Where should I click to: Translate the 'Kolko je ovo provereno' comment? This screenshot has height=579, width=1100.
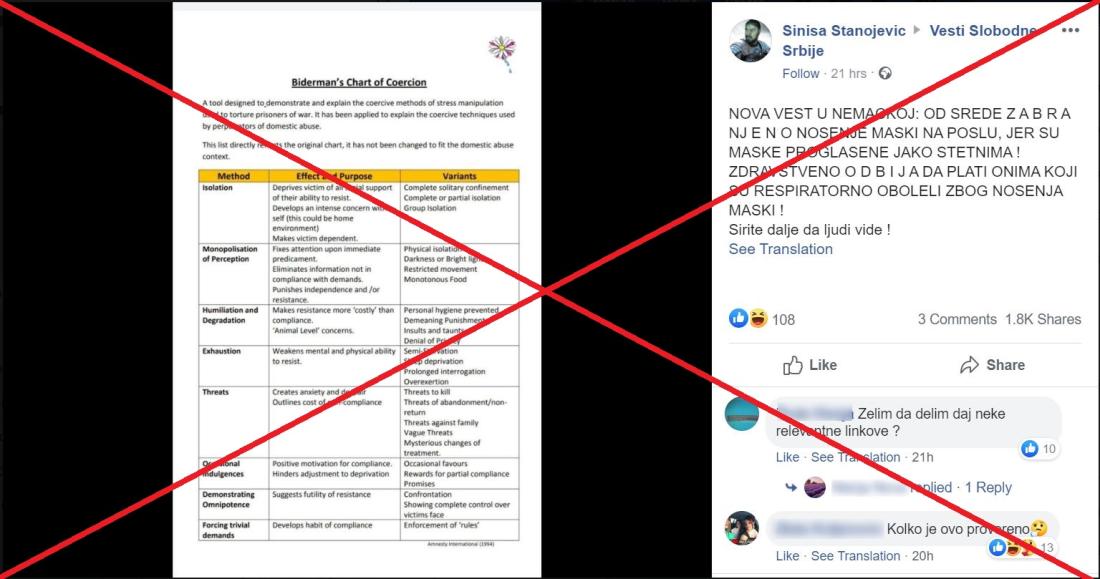coord(855,556)
